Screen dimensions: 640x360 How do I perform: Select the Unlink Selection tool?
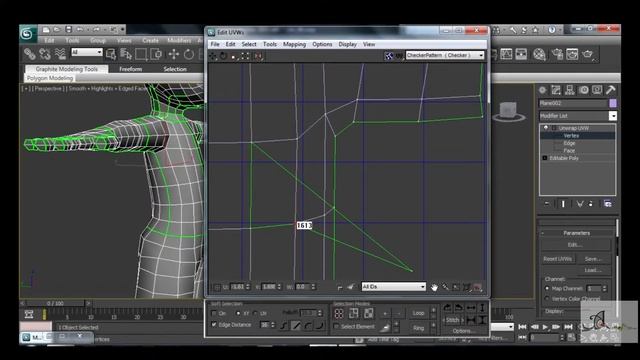click(x=45, y=54)
